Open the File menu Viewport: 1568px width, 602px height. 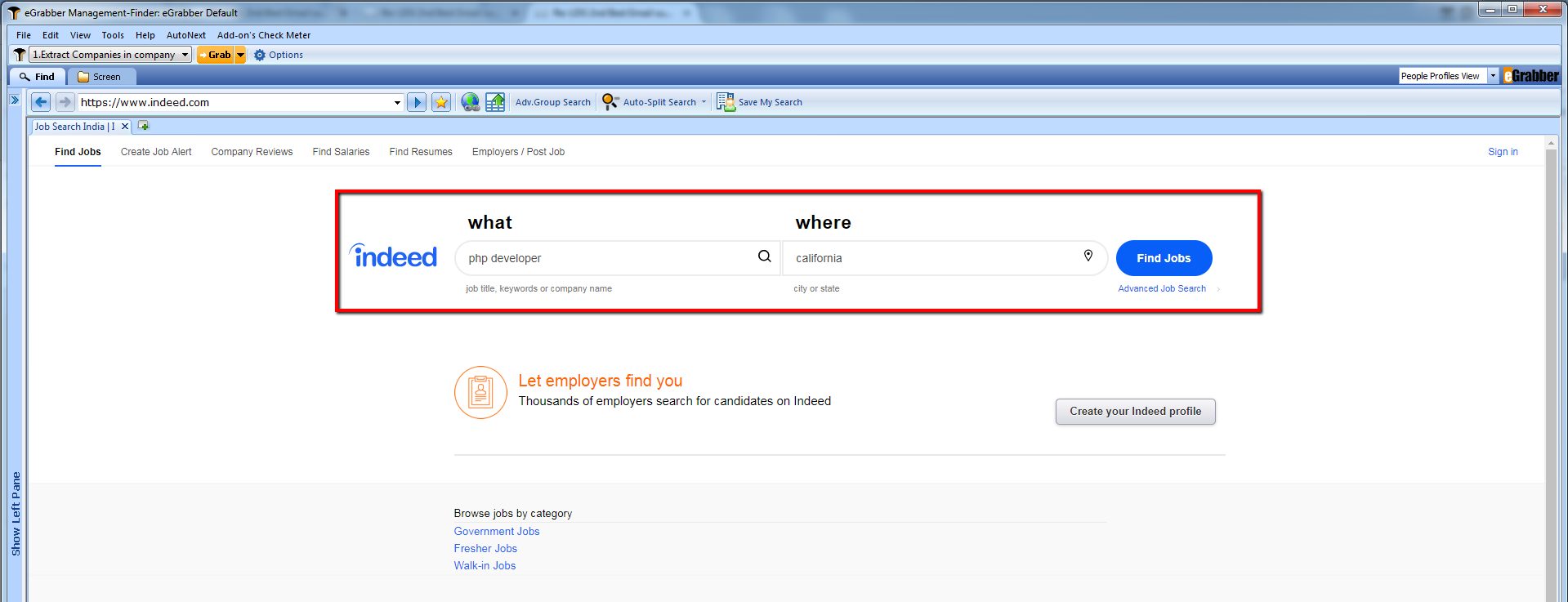(24, 35)
